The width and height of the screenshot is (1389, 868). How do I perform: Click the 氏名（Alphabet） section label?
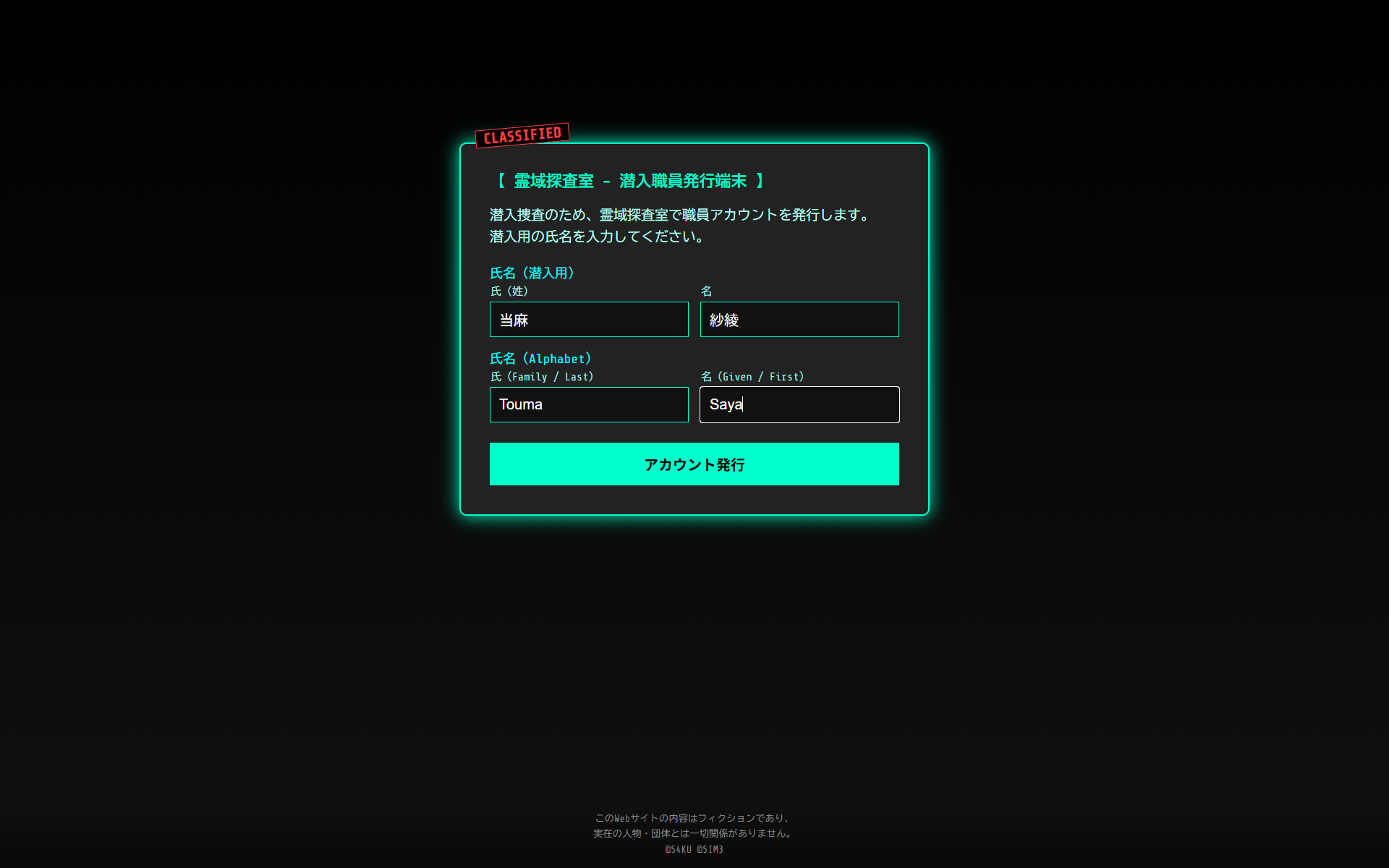(541, 358)
